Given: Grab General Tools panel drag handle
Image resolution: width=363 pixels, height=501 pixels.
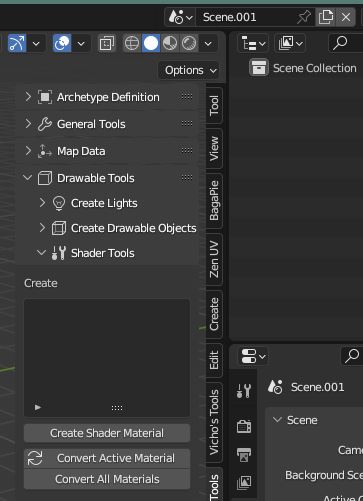Looking at the screenshot, I should point(187,124).
